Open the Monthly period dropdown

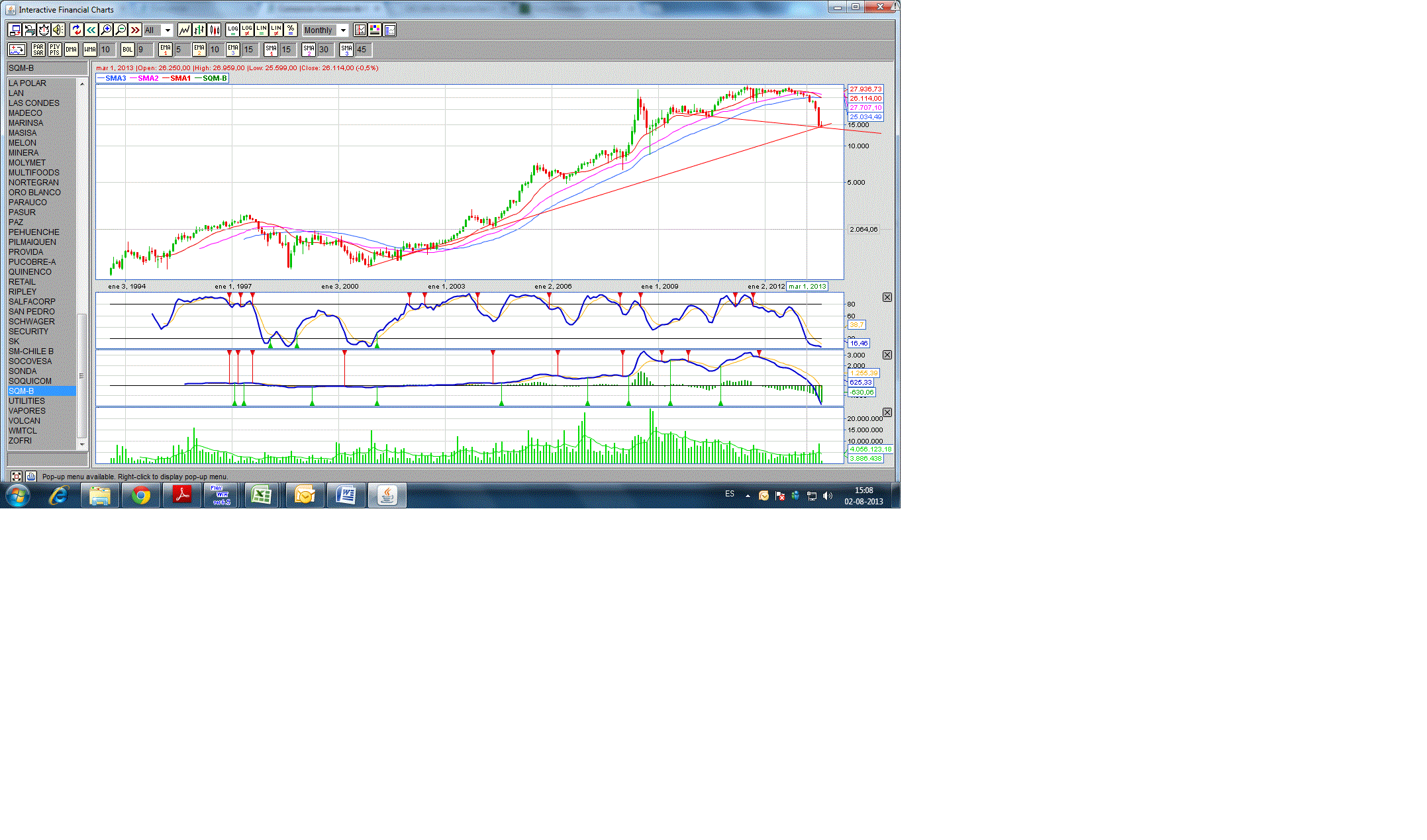click(343, 30)
